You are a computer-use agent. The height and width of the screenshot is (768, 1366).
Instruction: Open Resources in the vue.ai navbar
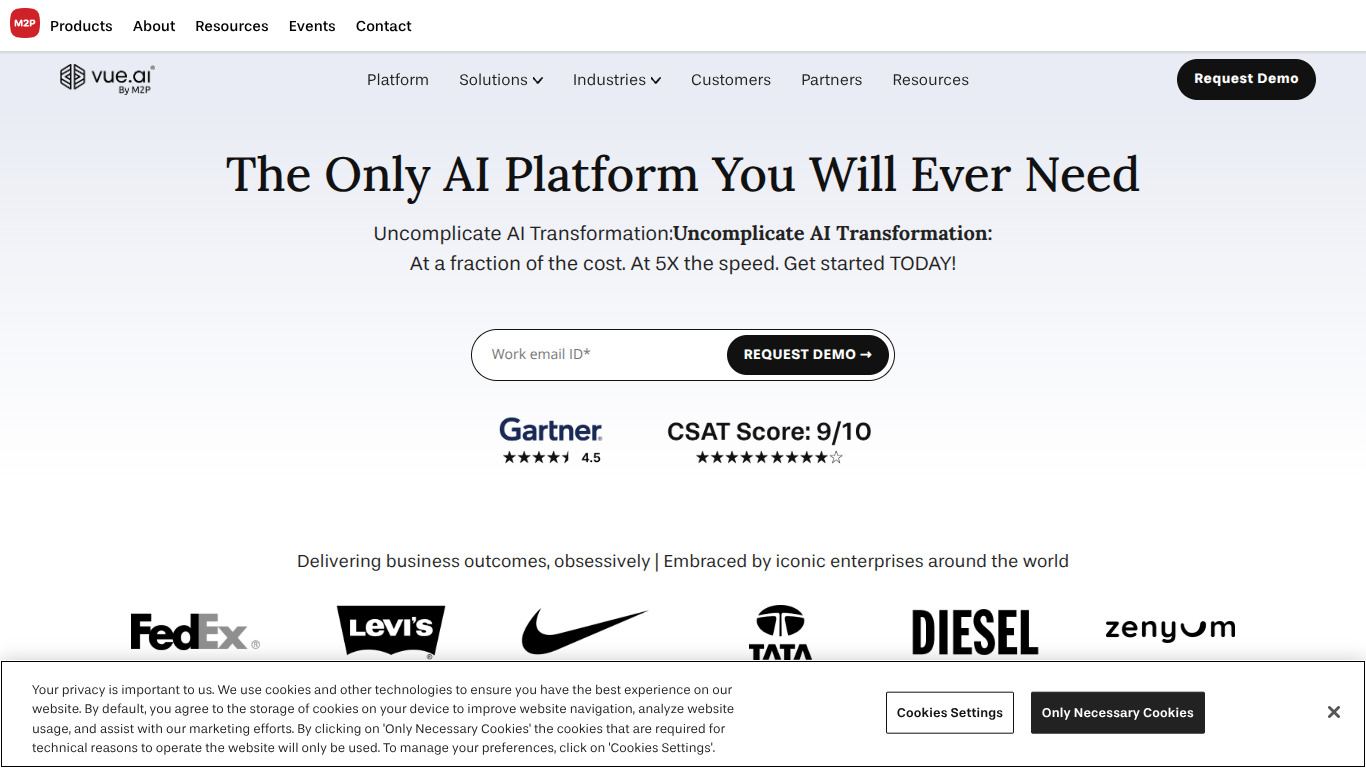click(931, 80)
